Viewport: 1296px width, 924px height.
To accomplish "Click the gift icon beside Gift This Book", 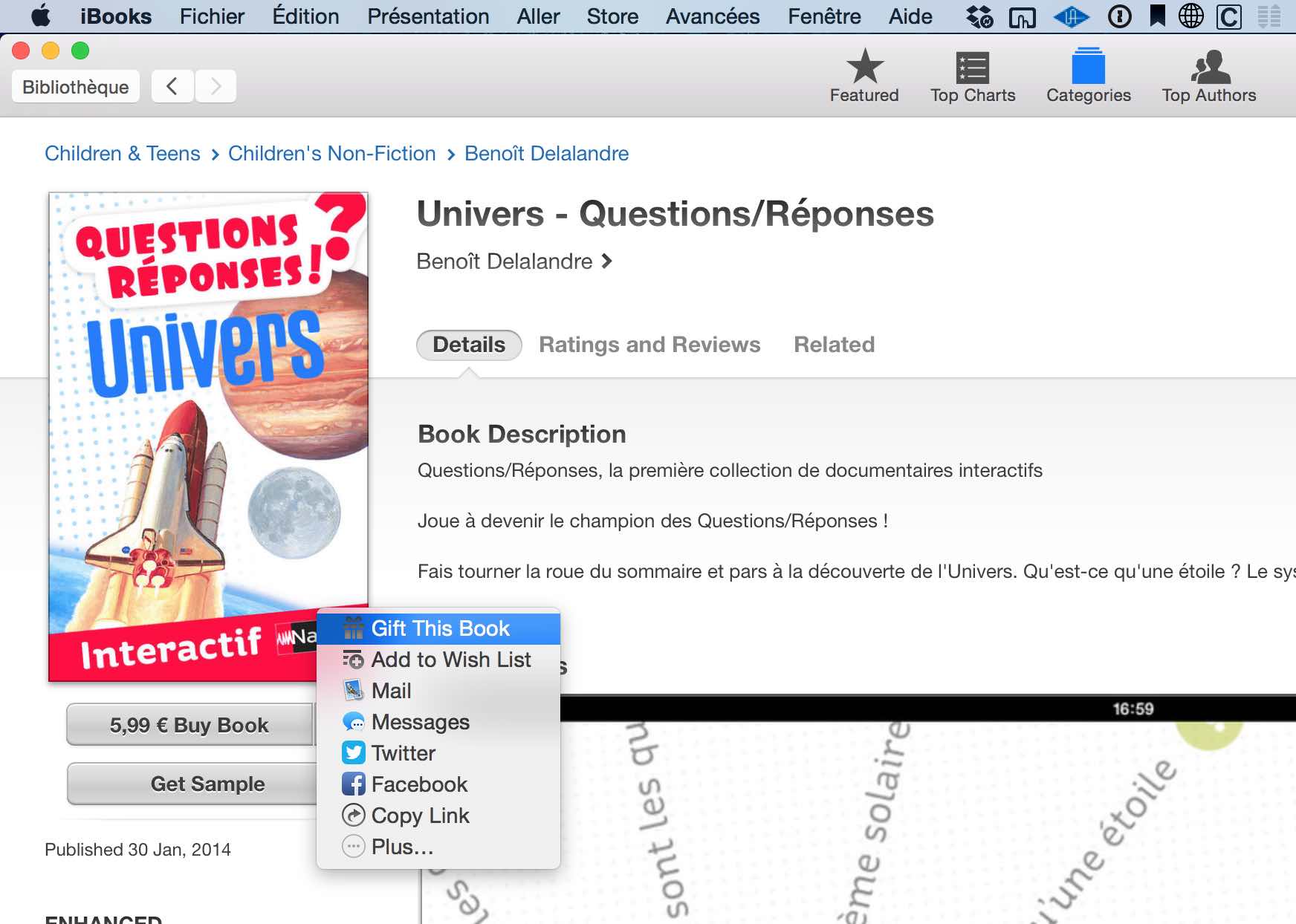I will pyautogui.click(x=354, y=628).
